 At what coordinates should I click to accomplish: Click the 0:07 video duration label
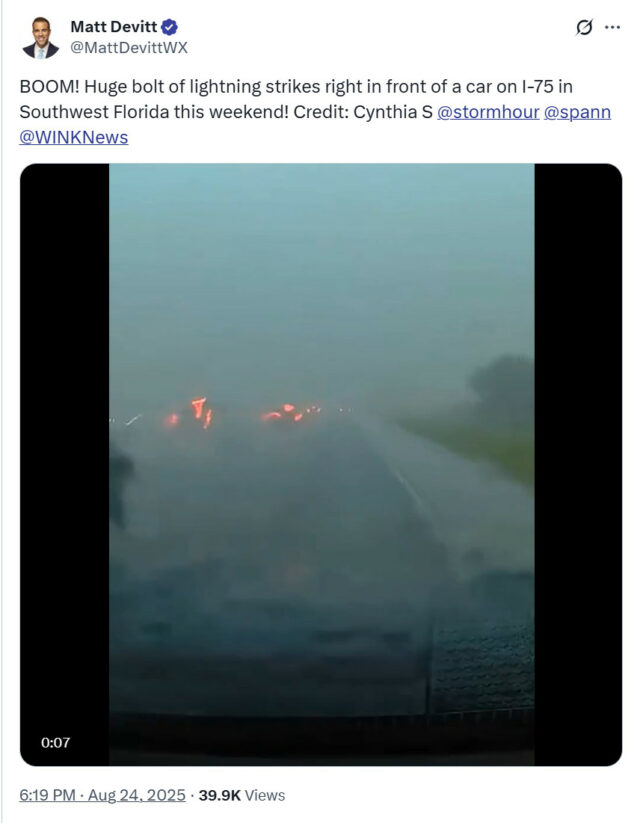56,742
